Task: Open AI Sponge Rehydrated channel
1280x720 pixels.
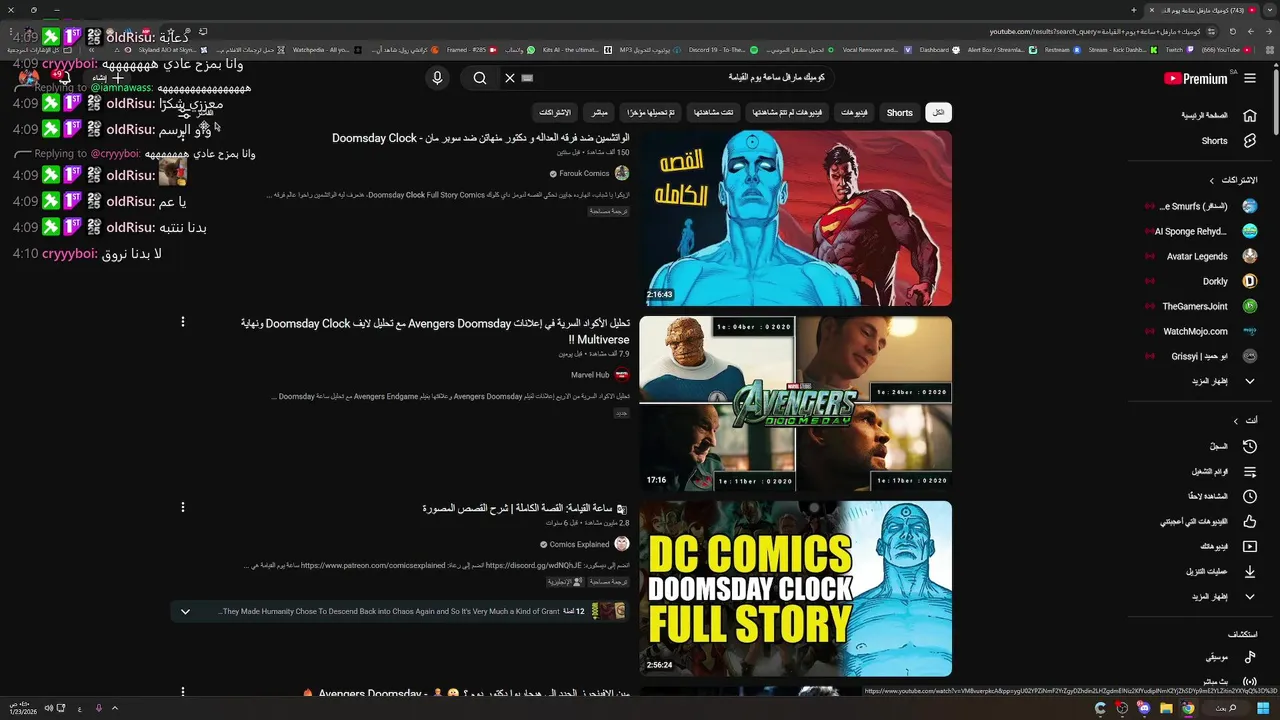Action: (x=1200, y=231)
